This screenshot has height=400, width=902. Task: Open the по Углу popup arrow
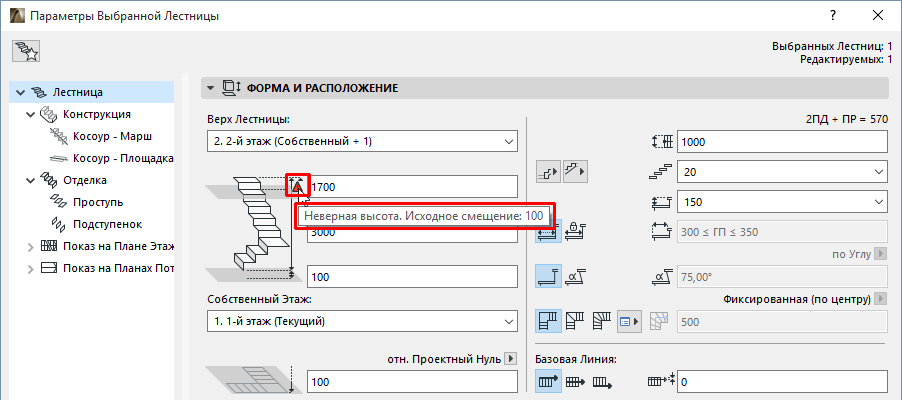click(880, 254)
